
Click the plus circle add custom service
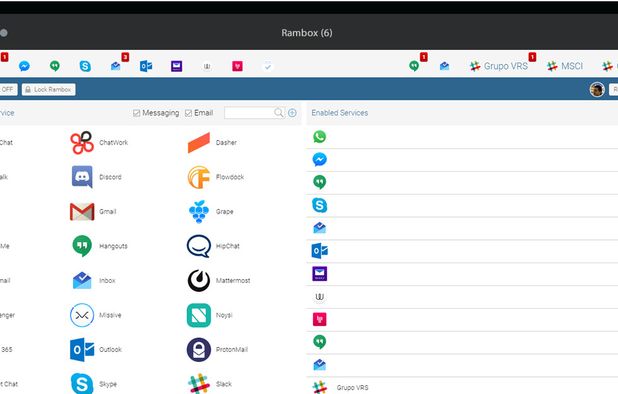click(x=292, y=113)
